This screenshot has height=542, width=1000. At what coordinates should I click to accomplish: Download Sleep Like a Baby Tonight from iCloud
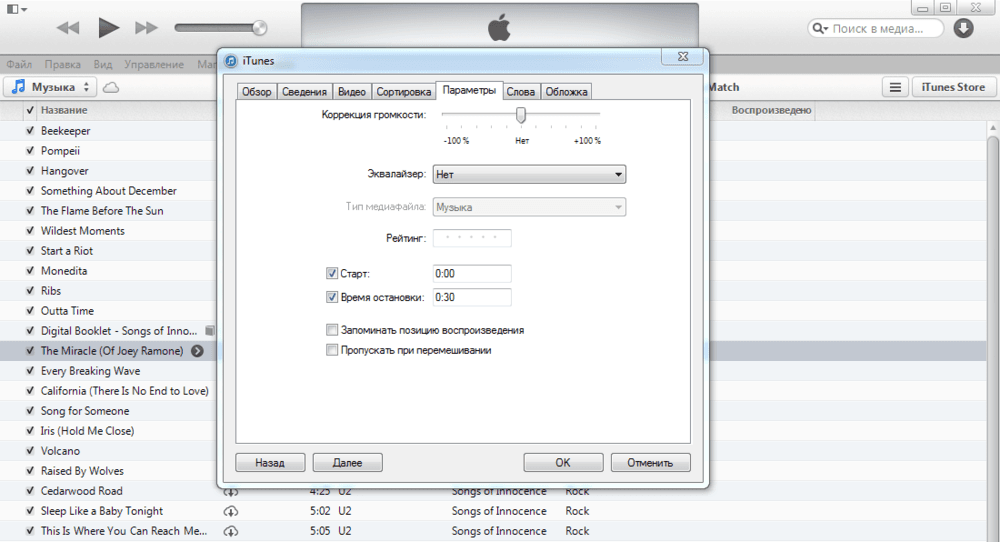(231, 511)
